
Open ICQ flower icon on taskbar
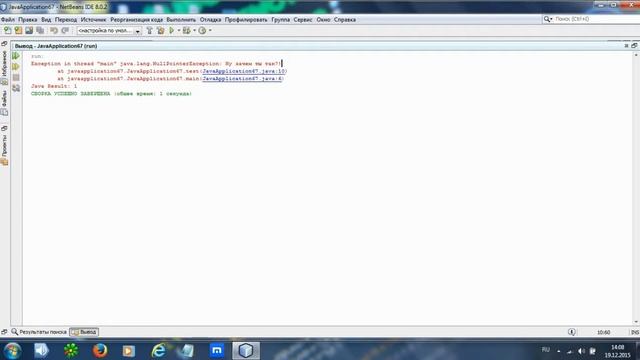[x=71, y=351]
